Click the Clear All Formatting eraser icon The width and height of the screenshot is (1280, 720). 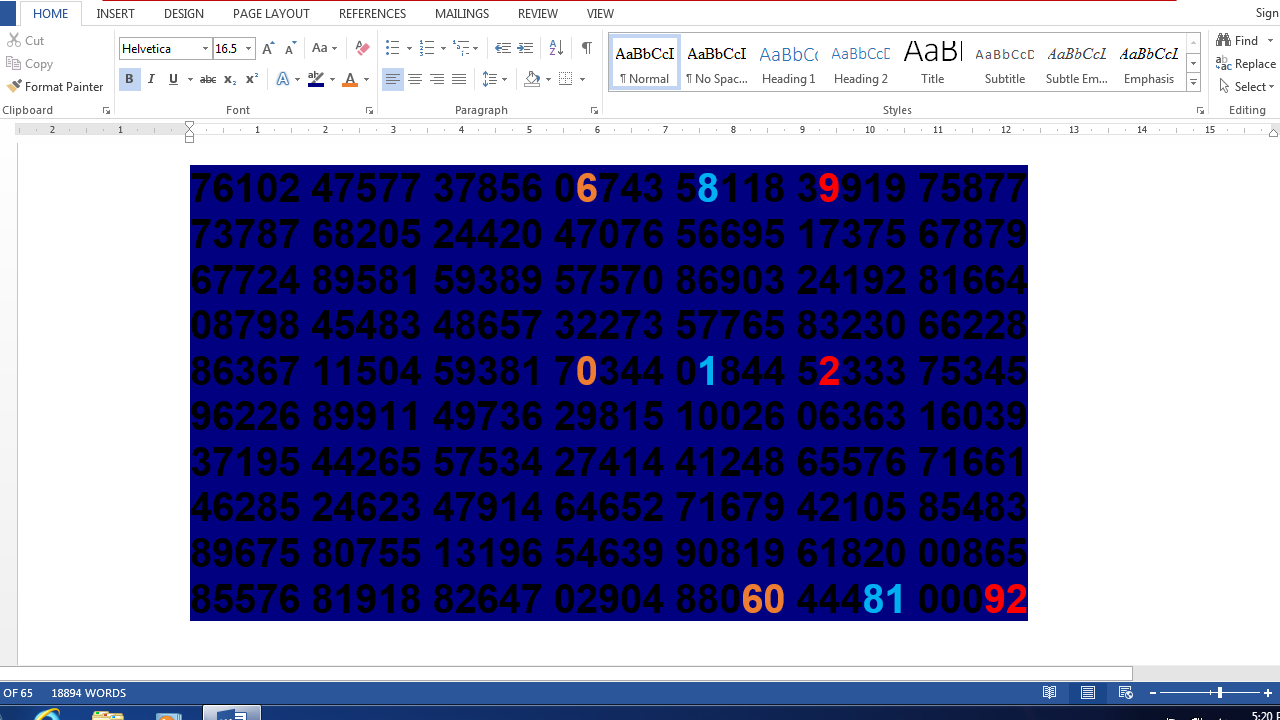click(362, 48)
